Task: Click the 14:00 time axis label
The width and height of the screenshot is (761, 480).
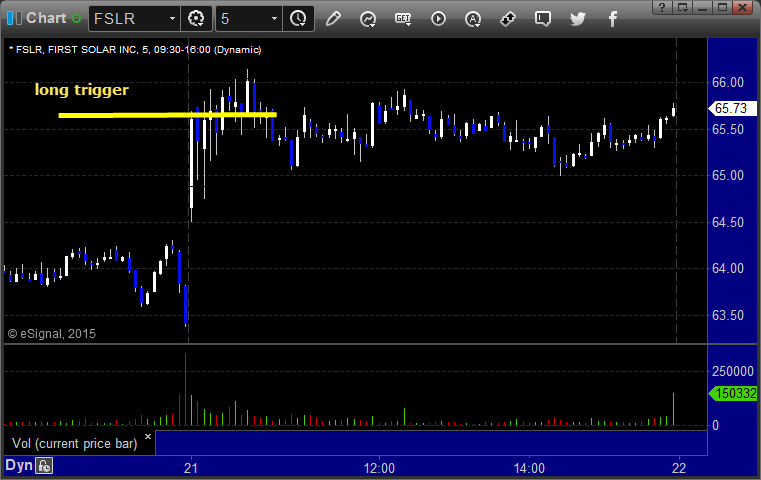Action: 529,468
